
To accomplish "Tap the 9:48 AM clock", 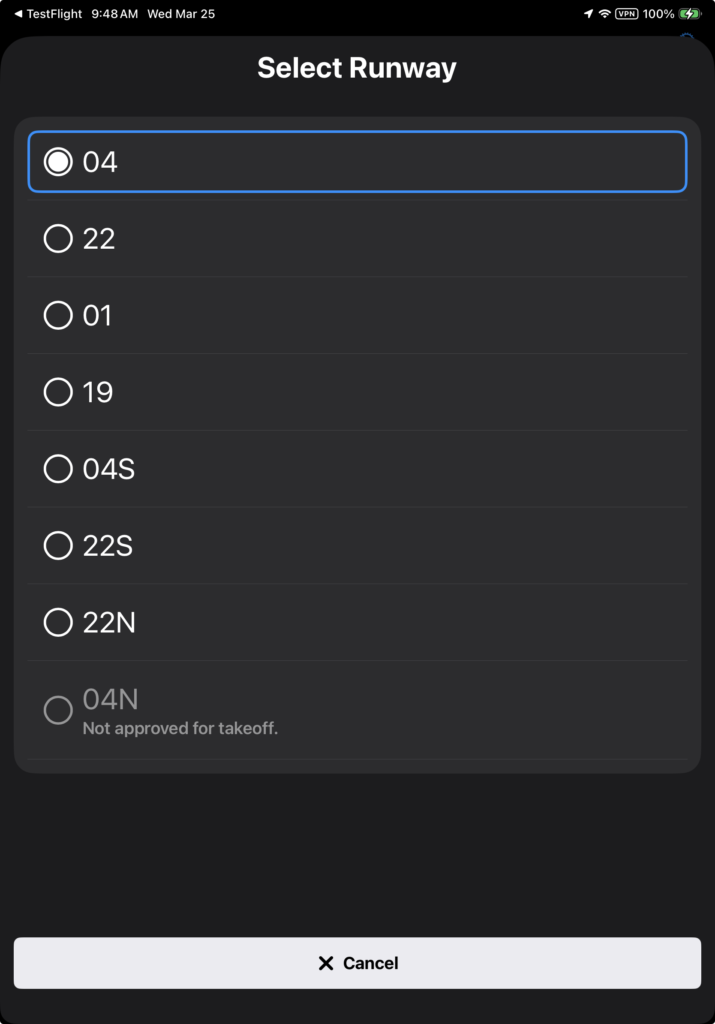I will tap(113, 14).
